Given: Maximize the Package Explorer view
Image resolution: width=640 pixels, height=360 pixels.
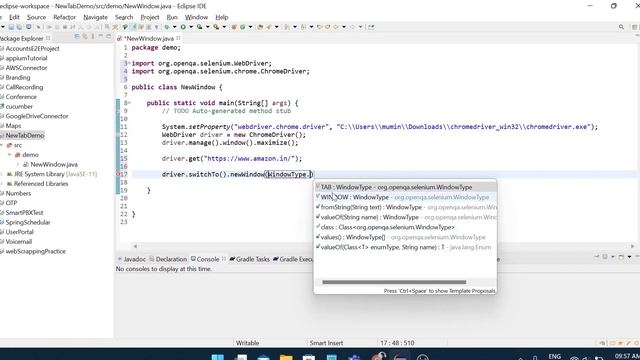Looking at the screenshot, I should 109,37.
